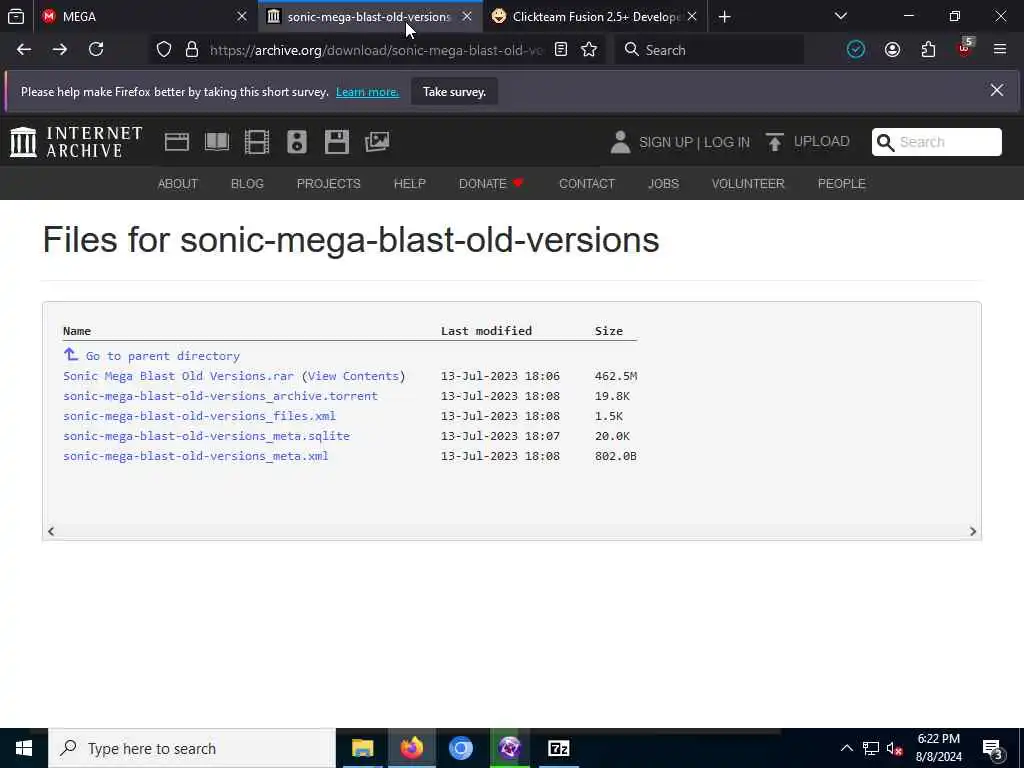
Task: Open the Internet Archive Web (Wayback) icon
Action: pos(176,142)
